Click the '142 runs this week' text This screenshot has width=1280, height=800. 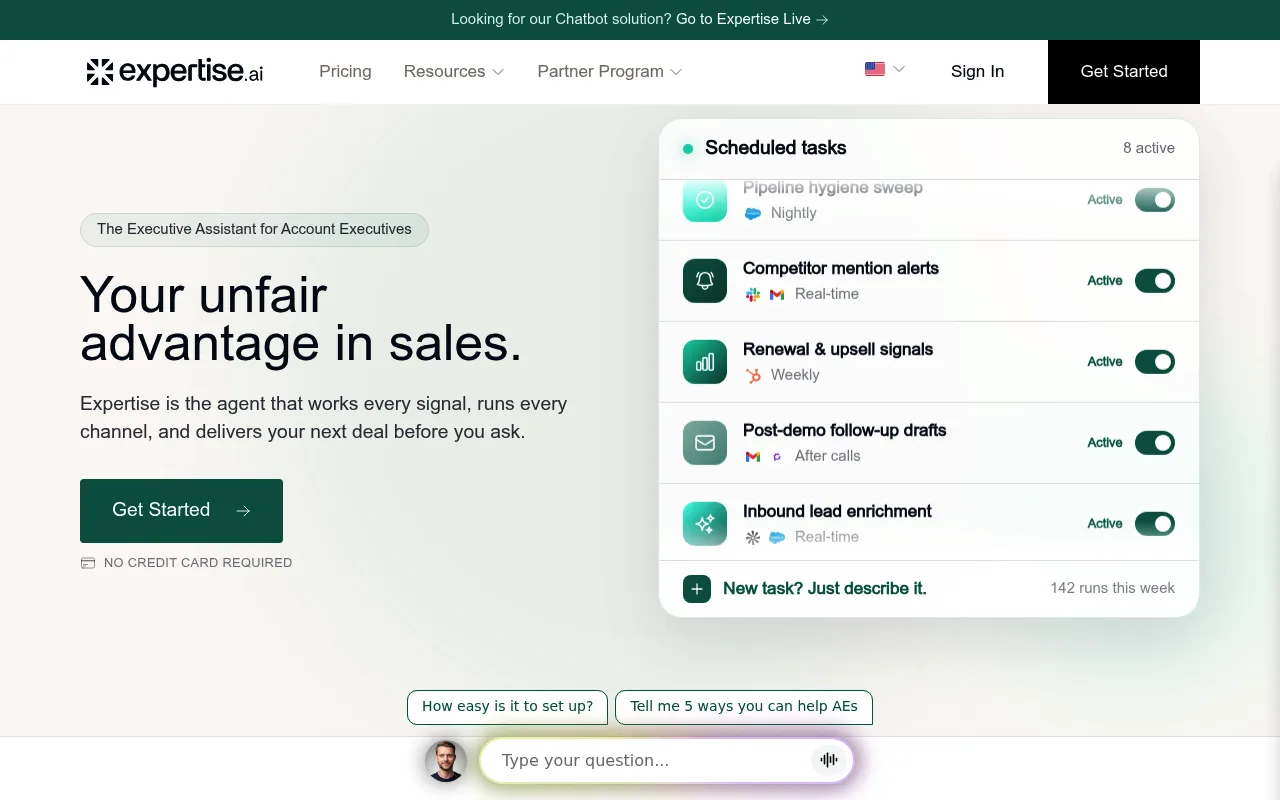(1113, 588)
